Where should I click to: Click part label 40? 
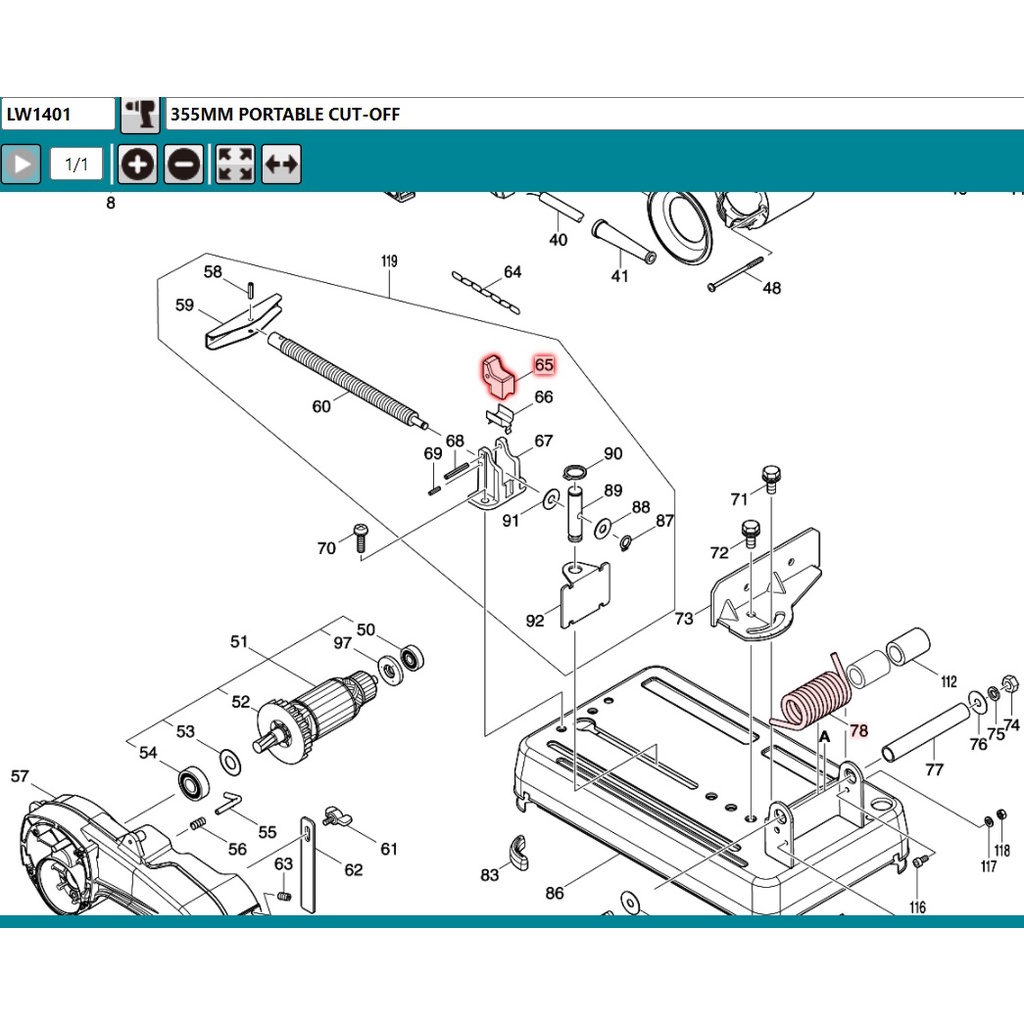(558, 240)
